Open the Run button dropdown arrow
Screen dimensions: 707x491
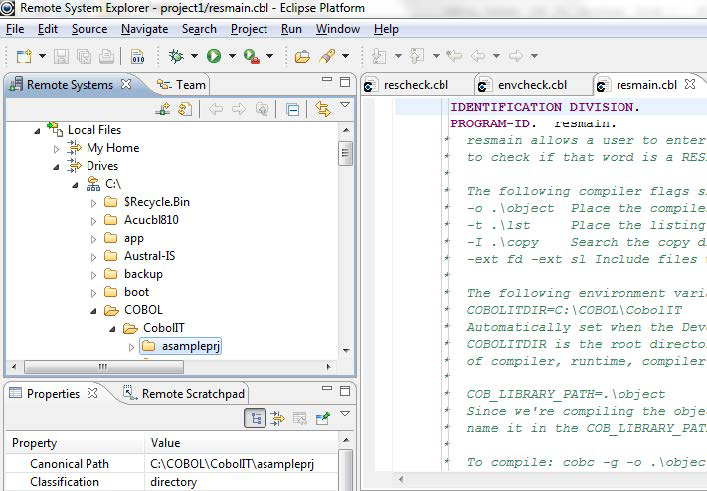coord(230,57)
